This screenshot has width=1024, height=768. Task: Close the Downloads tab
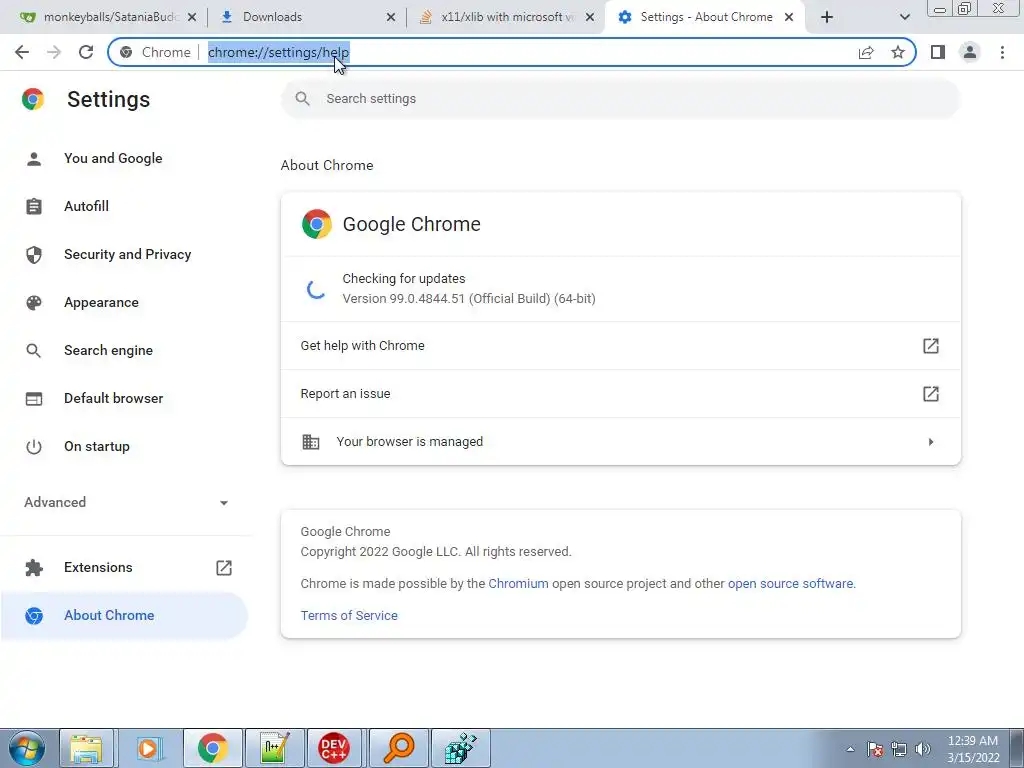(x=391, y=18)
